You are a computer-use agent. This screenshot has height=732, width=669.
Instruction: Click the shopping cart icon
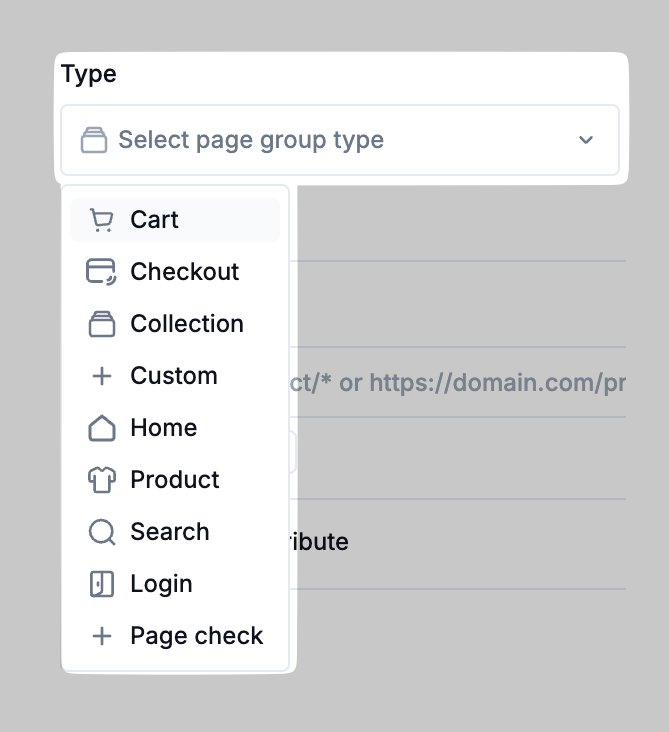101,220
